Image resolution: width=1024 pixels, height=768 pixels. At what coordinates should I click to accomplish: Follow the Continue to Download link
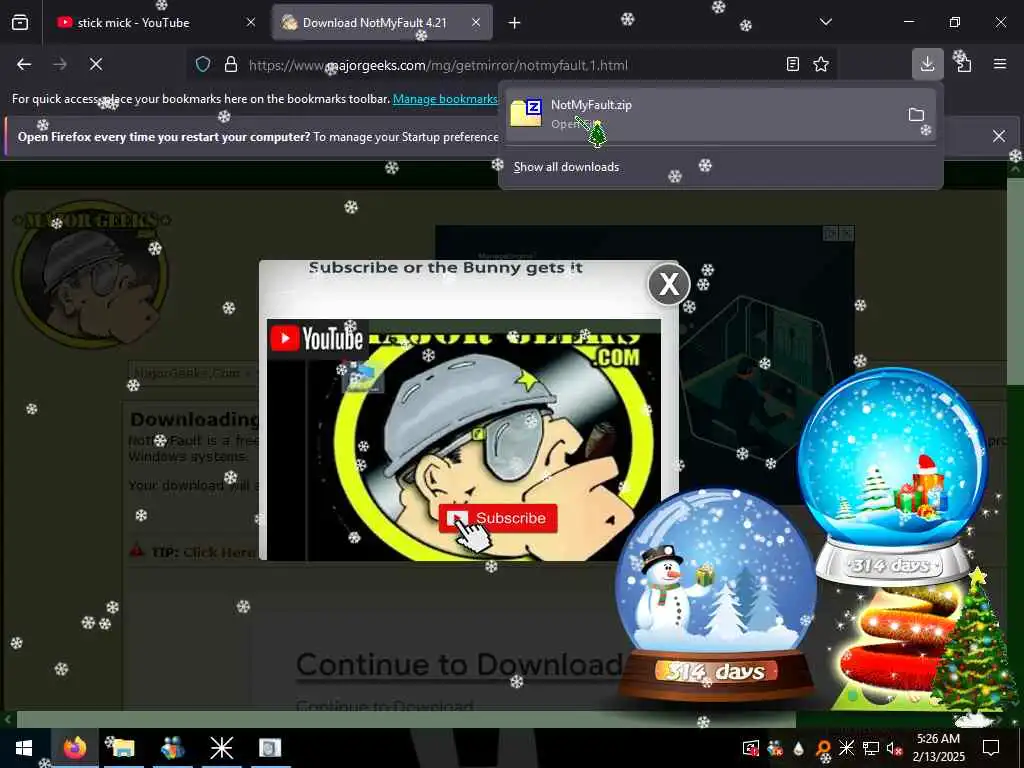pyautogui.click(x=458, y=665)
